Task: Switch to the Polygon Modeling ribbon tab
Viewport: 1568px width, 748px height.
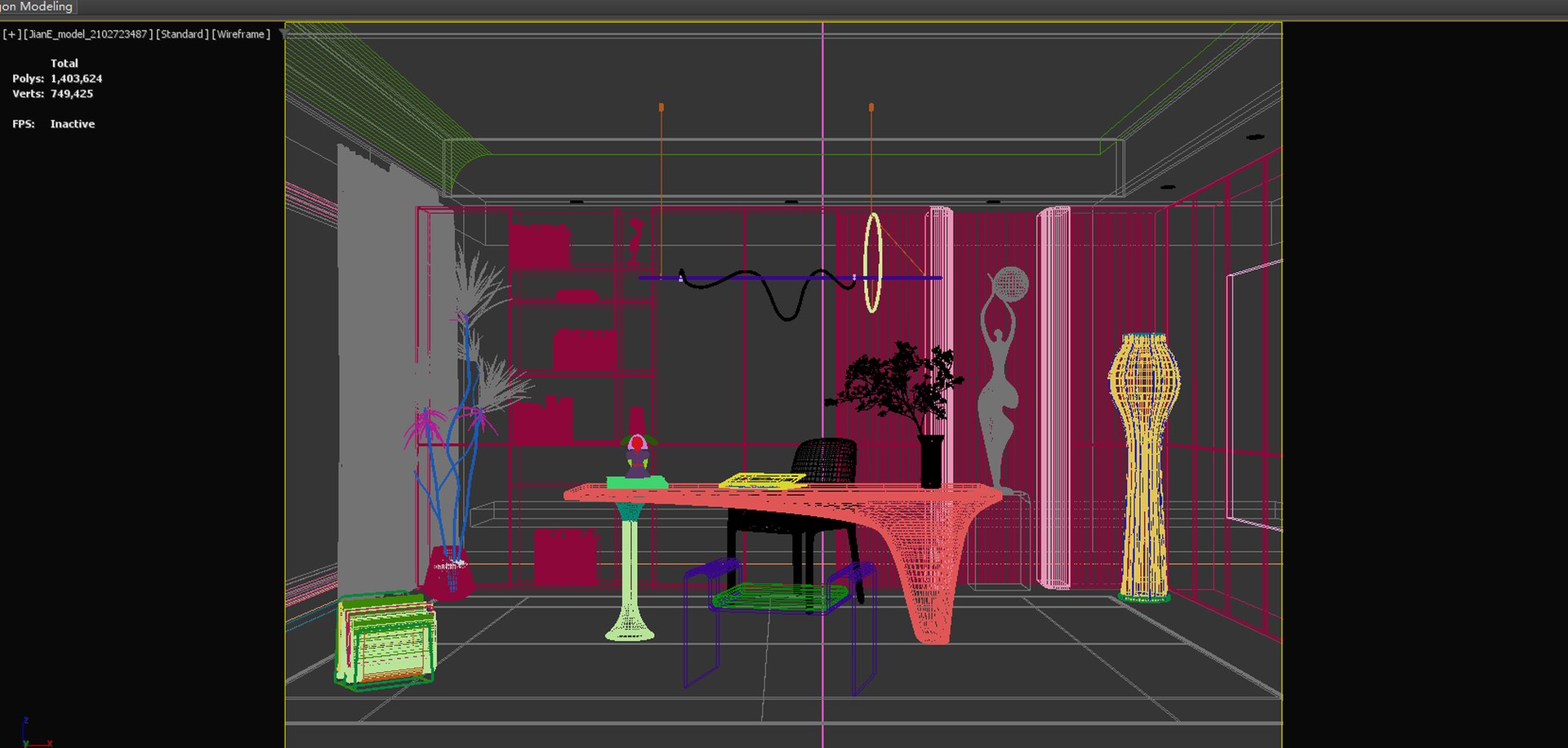Action: pyautogui.click(x=37, y=7)
